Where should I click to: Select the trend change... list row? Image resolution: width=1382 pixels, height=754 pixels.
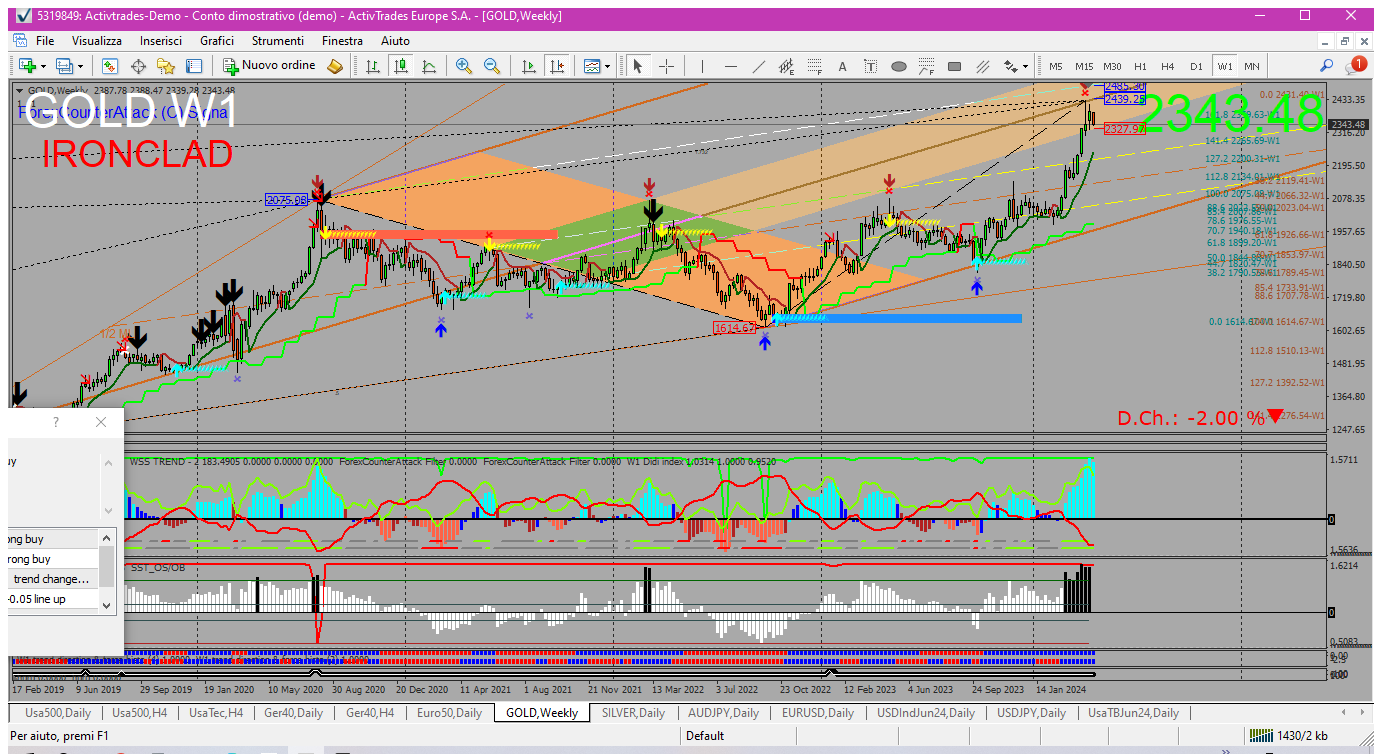(52, 579)
